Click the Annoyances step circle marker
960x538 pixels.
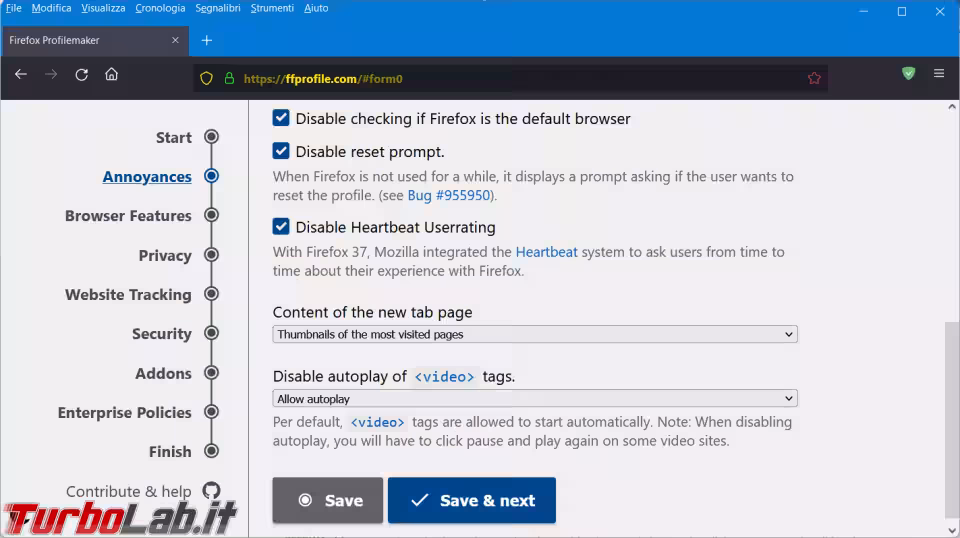(x=211, y=176)
